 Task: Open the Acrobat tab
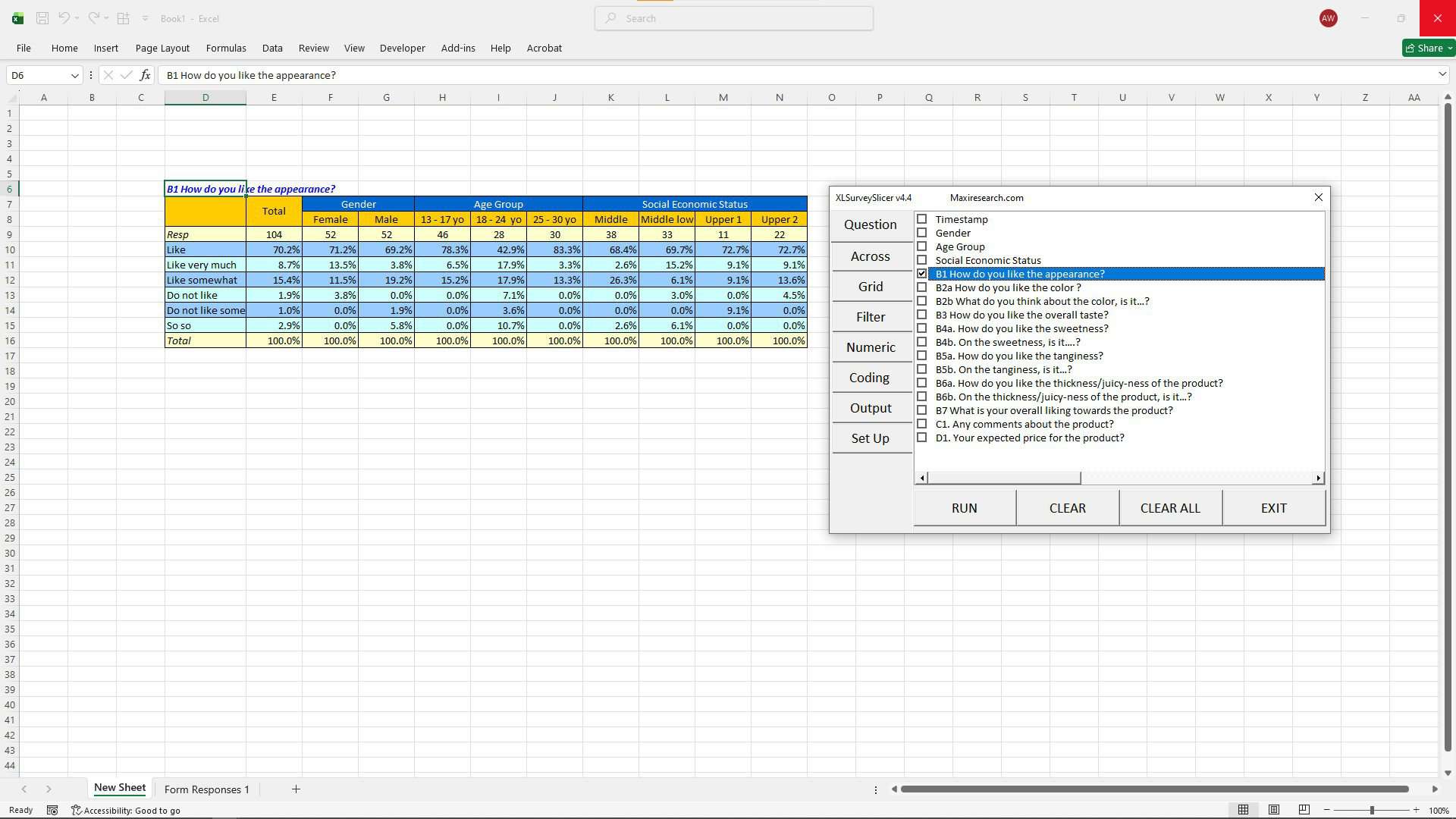[x=544, y=48]
